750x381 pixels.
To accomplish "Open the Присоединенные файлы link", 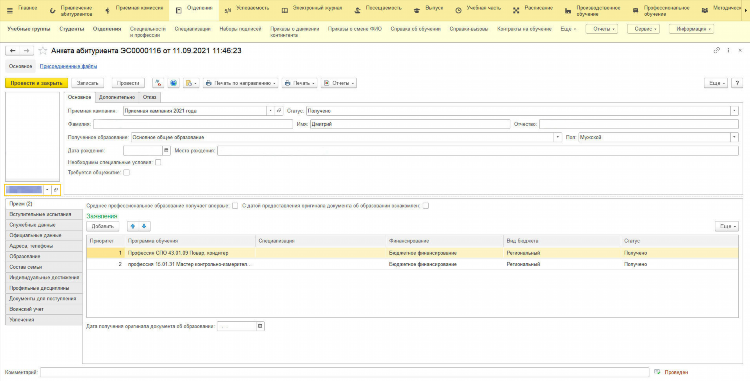I will pos(68,66).
